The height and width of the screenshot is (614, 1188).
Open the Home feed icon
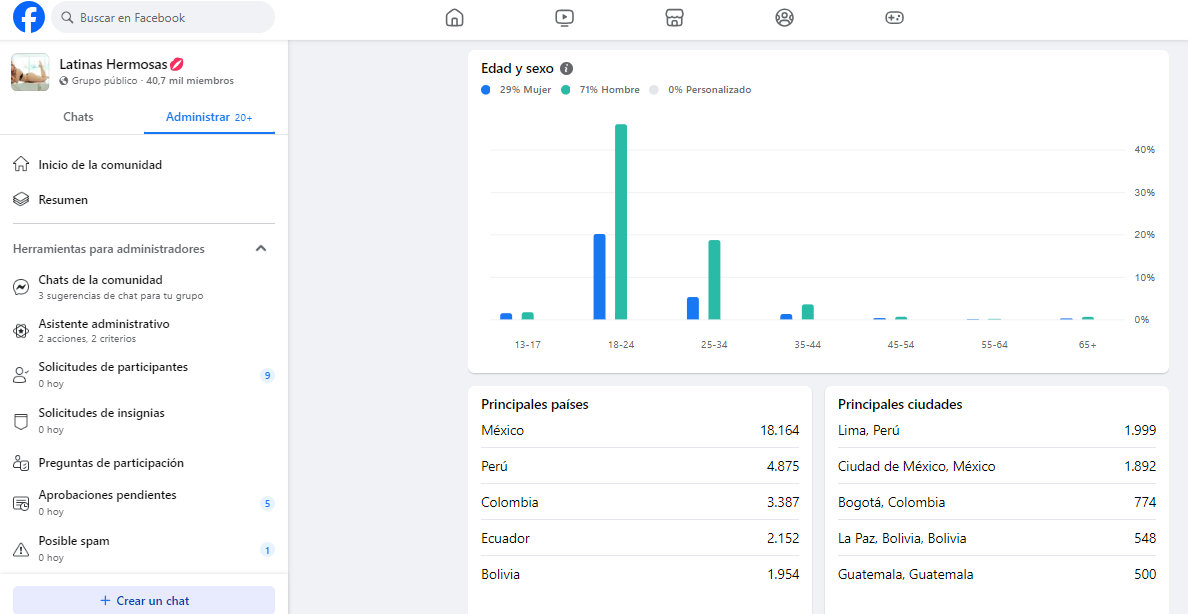point(454,17)
